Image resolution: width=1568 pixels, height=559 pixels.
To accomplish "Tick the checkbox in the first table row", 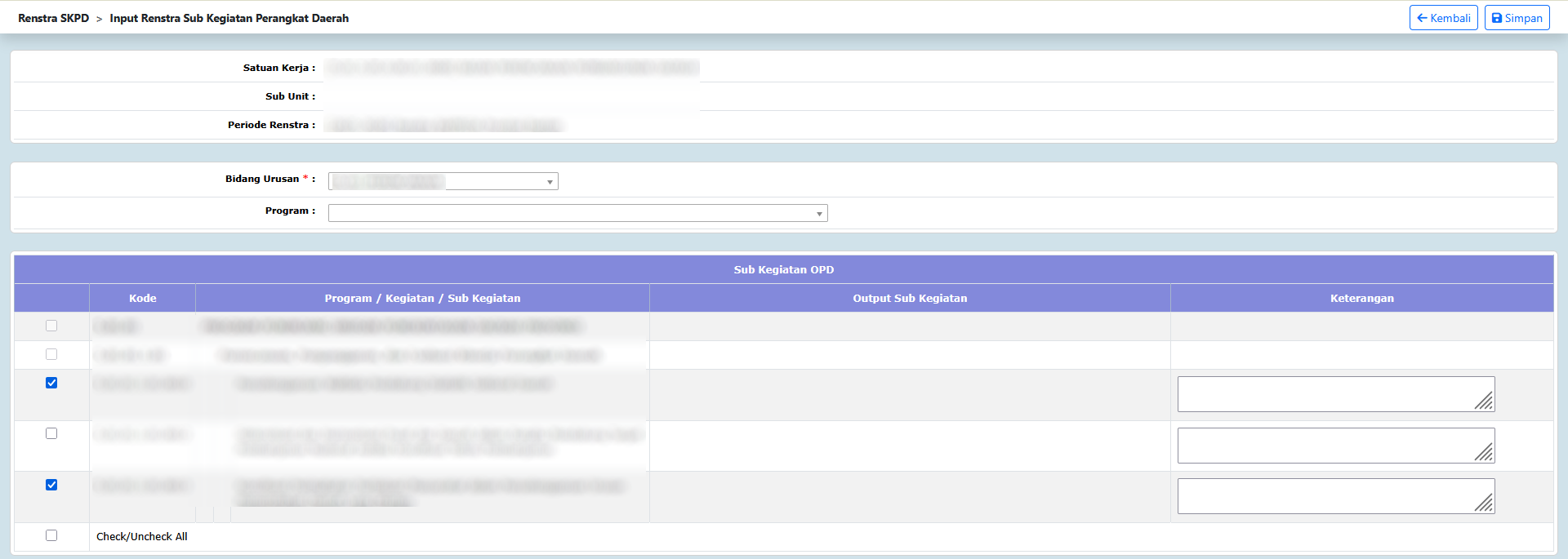I will pyautogui.click(x=51, y=326).
